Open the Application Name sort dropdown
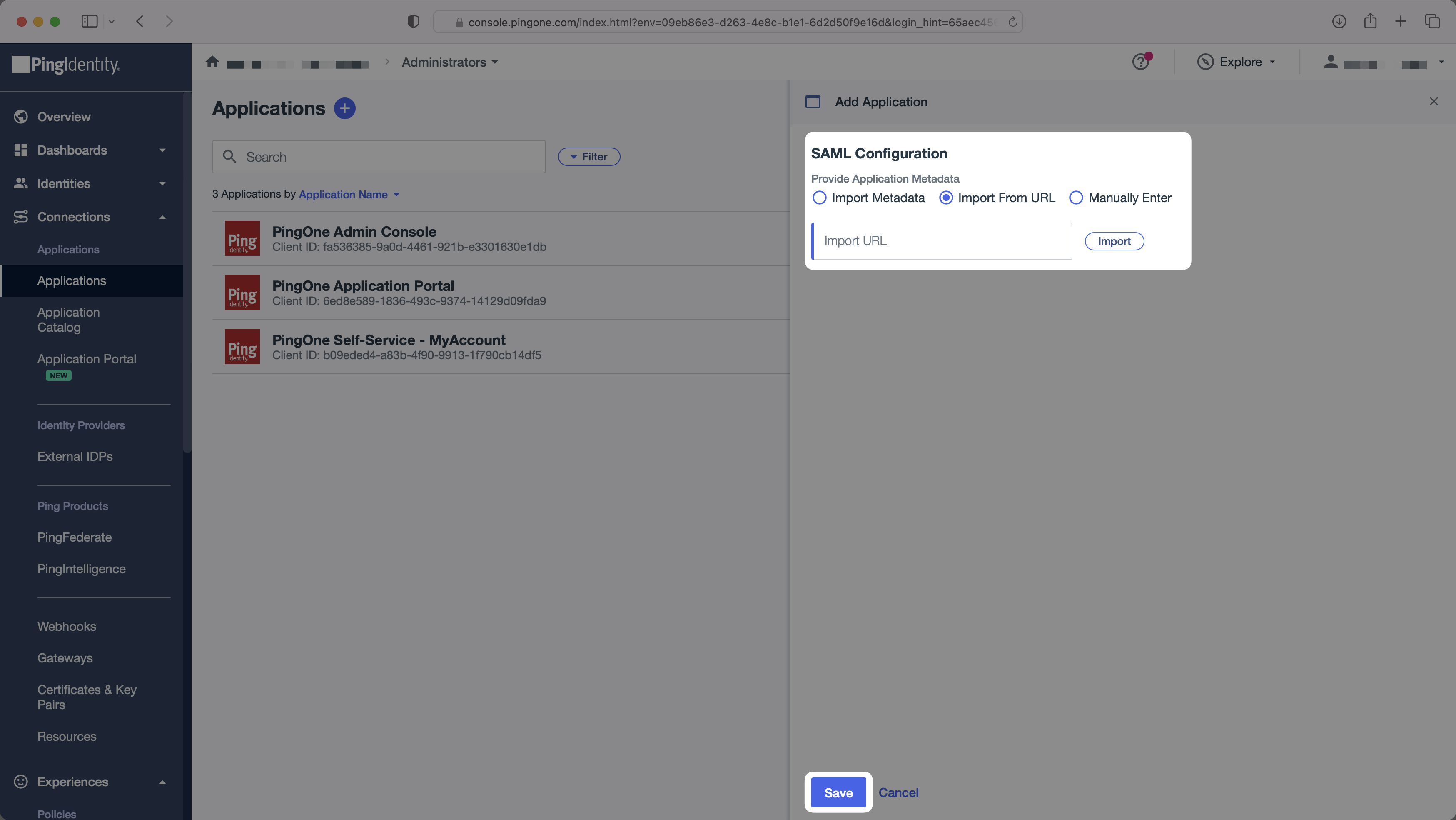This screenshot has height=820, width=1456. (348, 194)
